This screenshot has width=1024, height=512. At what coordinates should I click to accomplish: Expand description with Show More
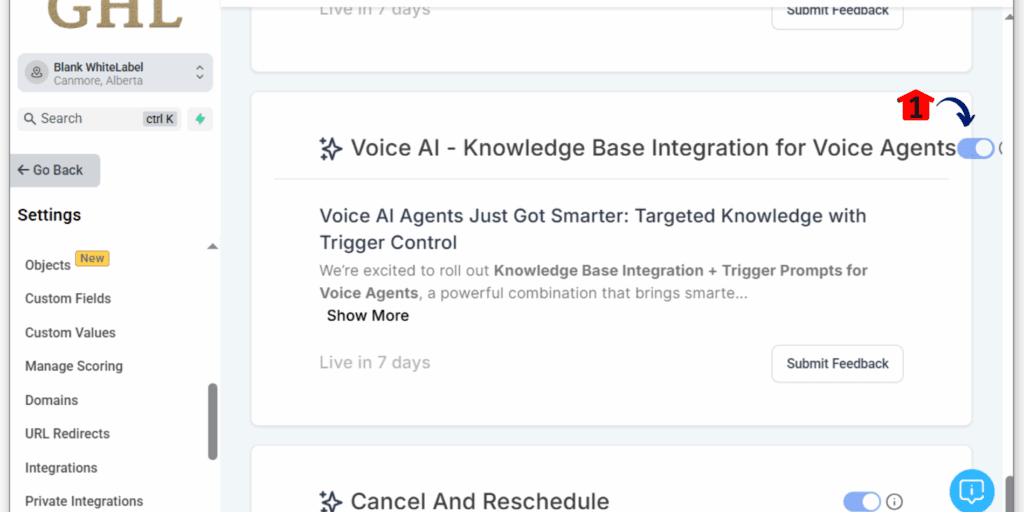[x=368, y=316]
